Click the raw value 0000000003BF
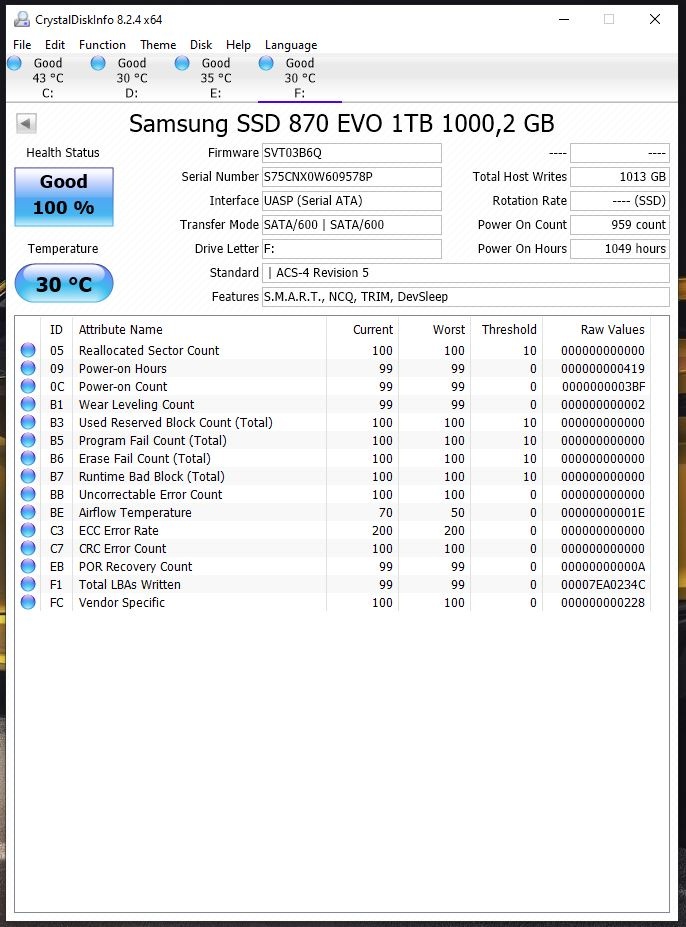Image resolution: width=686 pixels, height=927 pixels. (603, 387)
